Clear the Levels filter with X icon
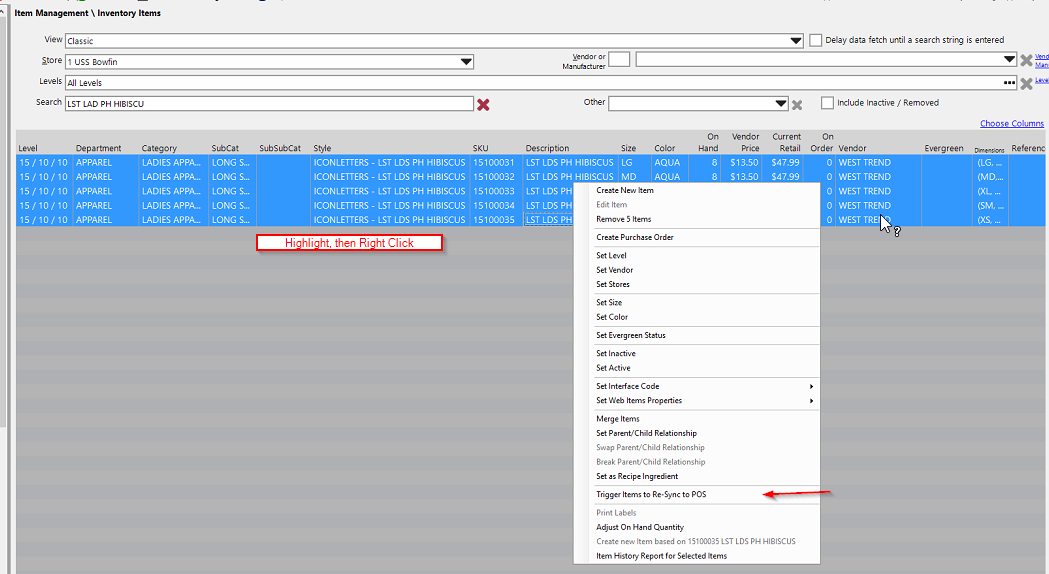Image resolution: width=1049 pixels, height=574 pixels. (x=1026, y=83)
